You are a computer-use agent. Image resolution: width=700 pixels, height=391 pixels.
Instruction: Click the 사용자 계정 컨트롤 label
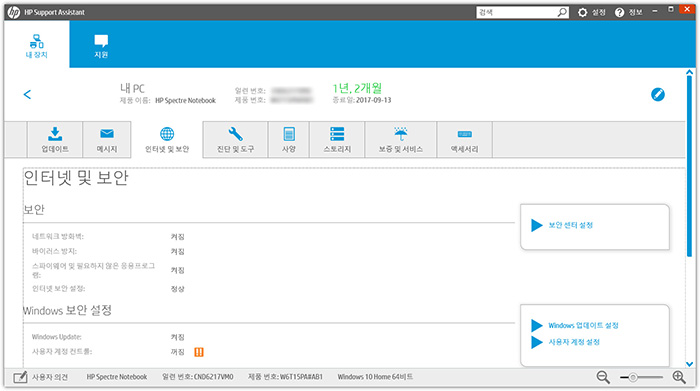[62, 352]
